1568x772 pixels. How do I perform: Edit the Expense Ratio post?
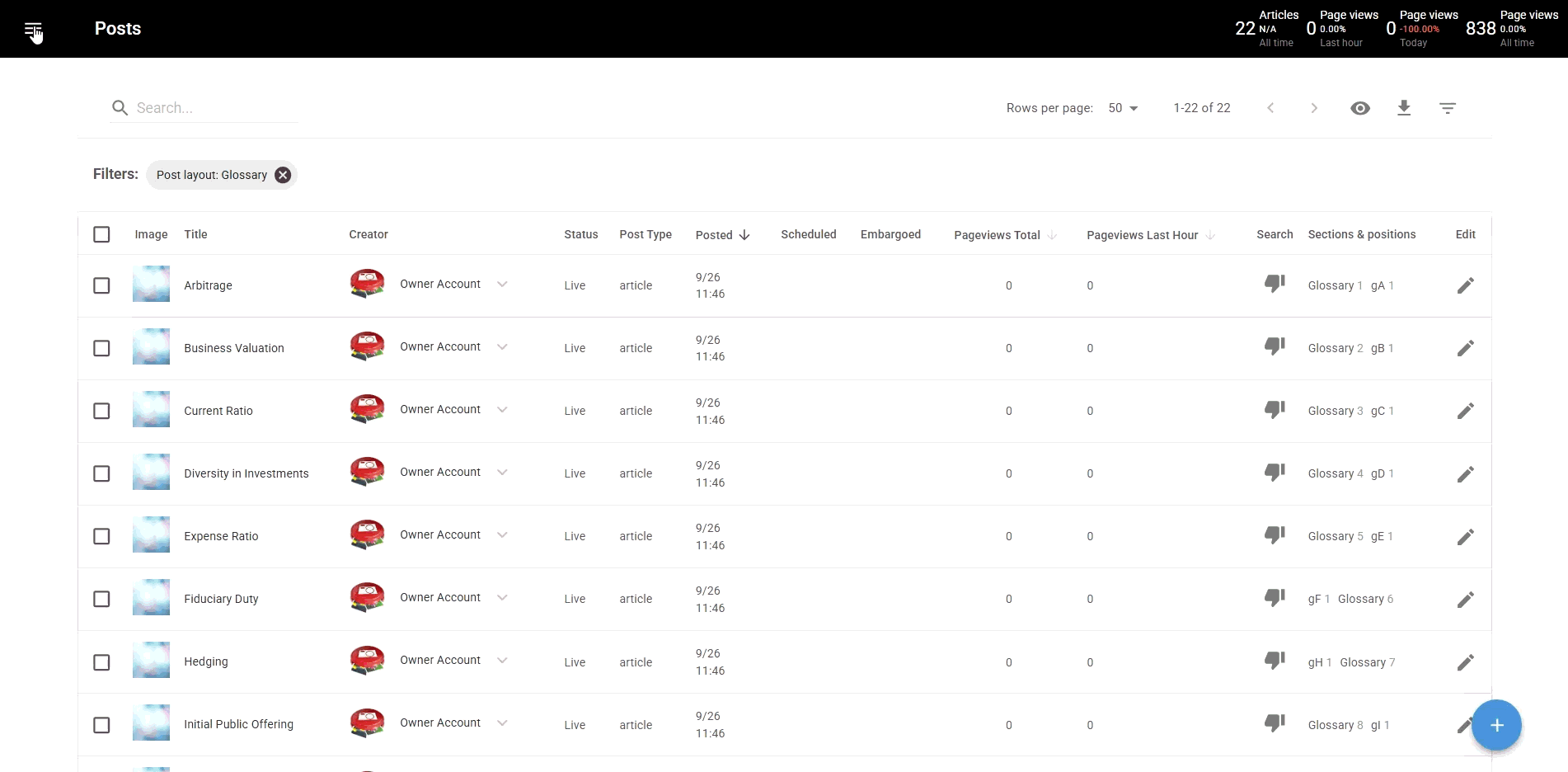pyautogui.click(x=1465, y=537)
